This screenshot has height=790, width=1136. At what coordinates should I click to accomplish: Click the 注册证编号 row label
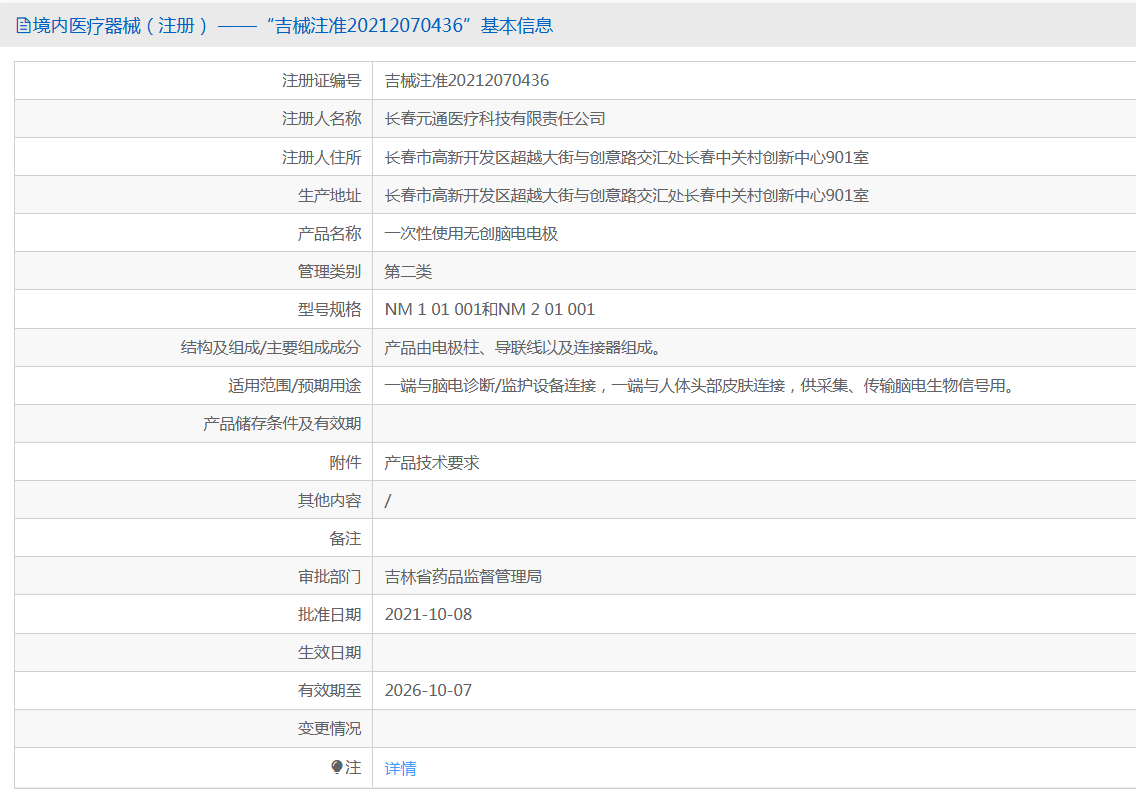pyautogui.click(x=322, y=80)
